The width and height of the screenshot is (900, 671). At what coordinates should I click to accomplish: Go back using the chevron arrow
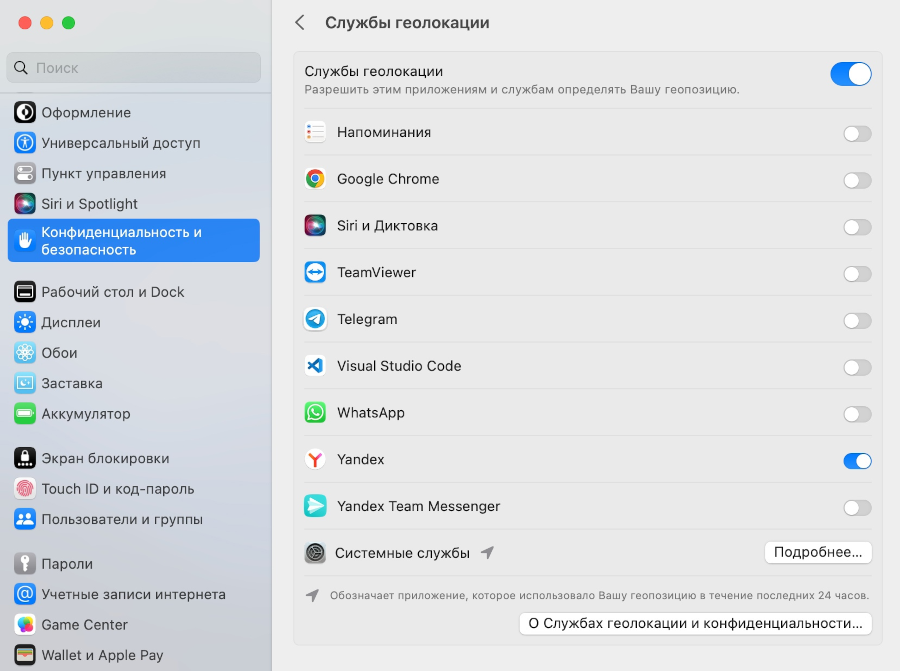click(299, 22)
